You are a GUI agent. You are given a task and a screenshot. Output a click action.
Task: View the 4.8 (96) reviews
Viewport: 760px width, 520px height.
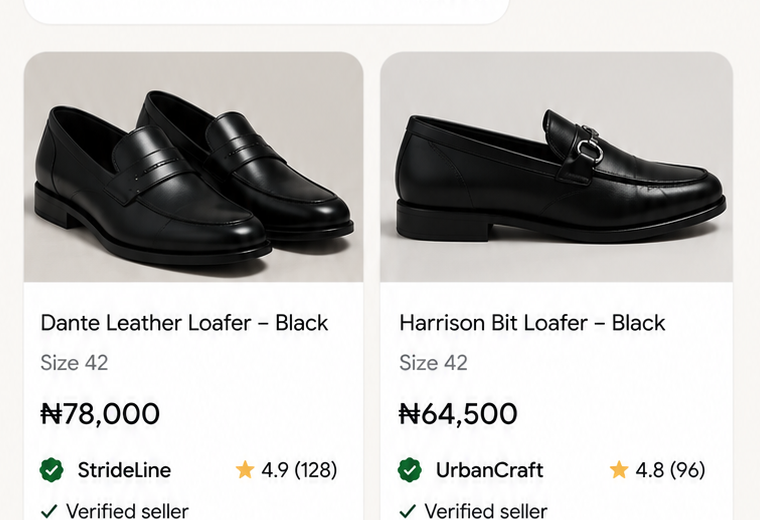click(670, 470)
